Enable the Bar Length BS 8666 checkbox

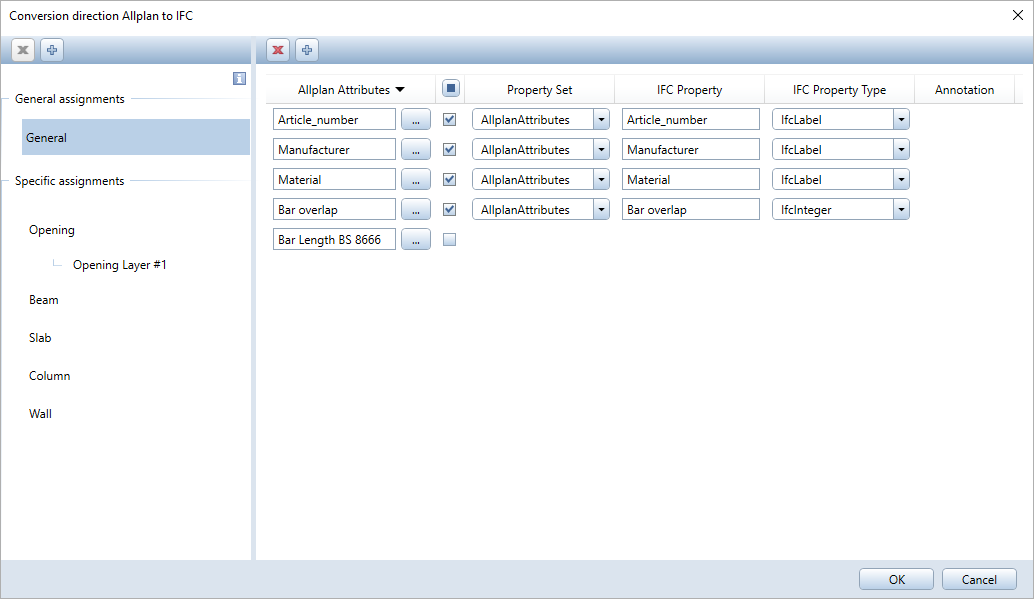[x=450, y=240]
